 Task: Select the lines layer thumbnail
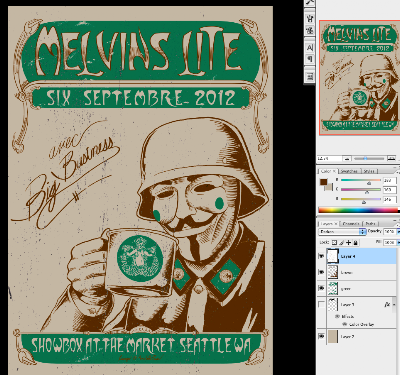point(333,272)
